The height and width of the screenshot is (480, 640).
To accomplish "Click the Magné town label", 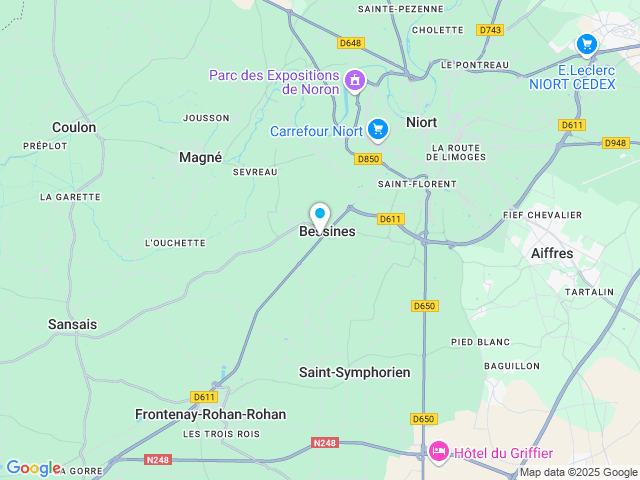I will click(200, 157).
